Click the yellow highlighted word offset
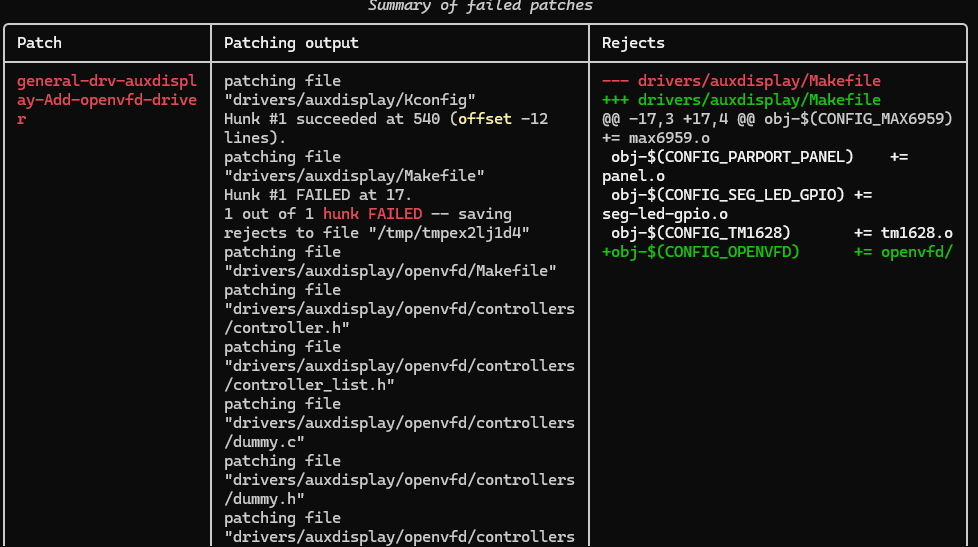 coord(485,119)
